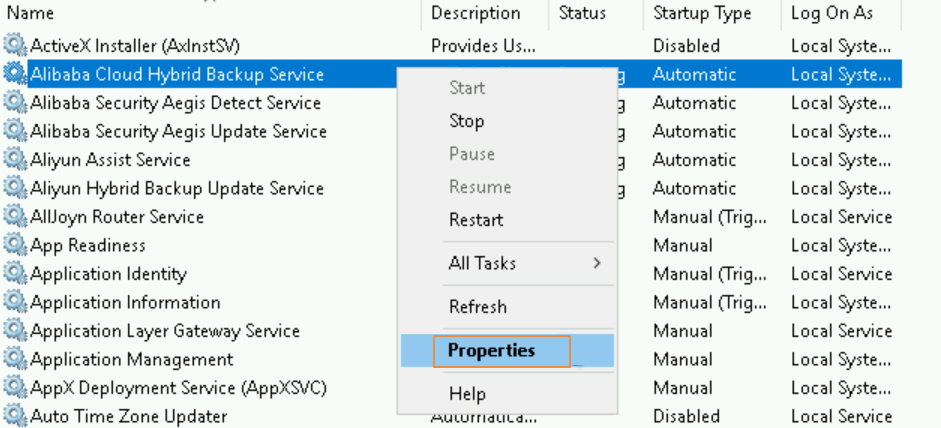This screenshot has height=428, width=941.
Task: Select Aliyun Hybrid Backup Update Service
Action: point(177,188)
